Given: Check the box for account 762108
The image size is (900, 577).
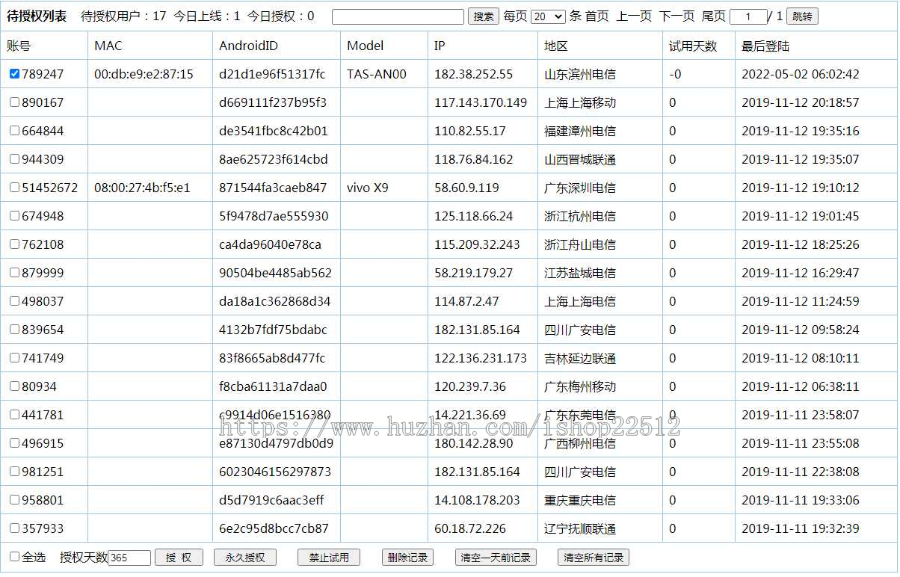Looking at the screenshot, I should point(14,244).
